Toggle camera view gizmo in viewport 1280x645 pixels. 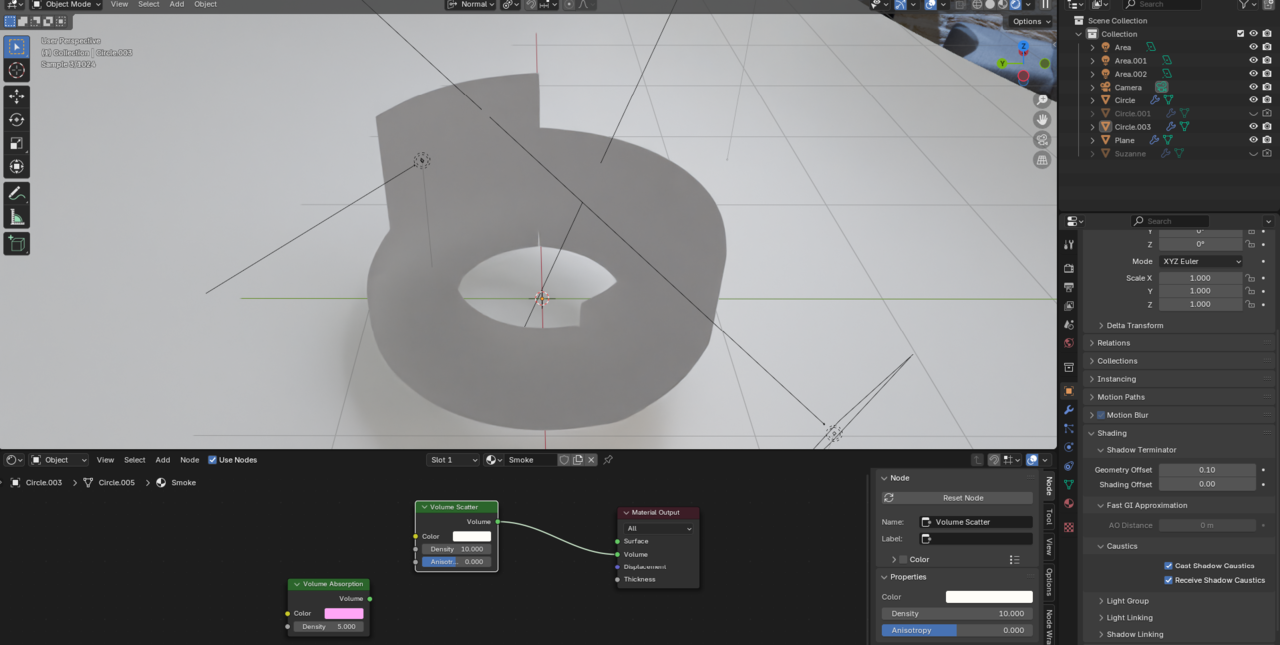tap(1042, 140)
